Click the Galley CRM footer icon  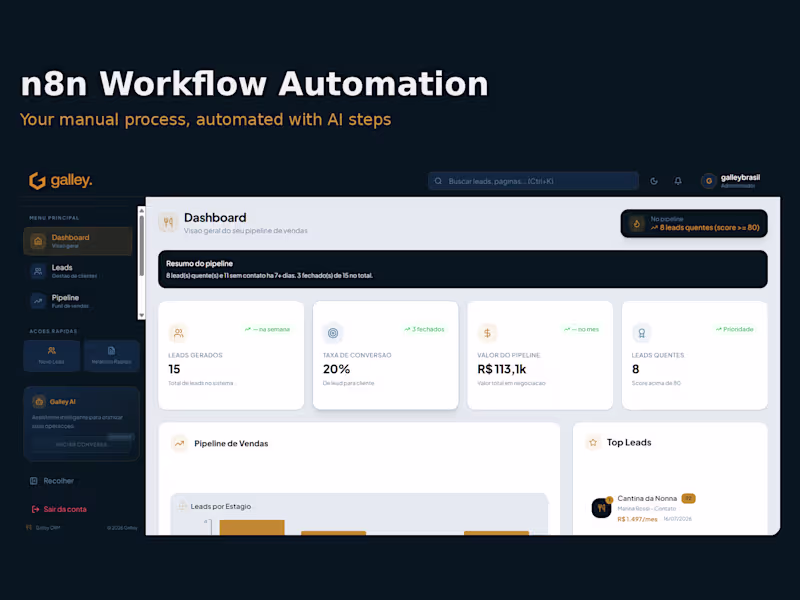[x=29, y=528]
